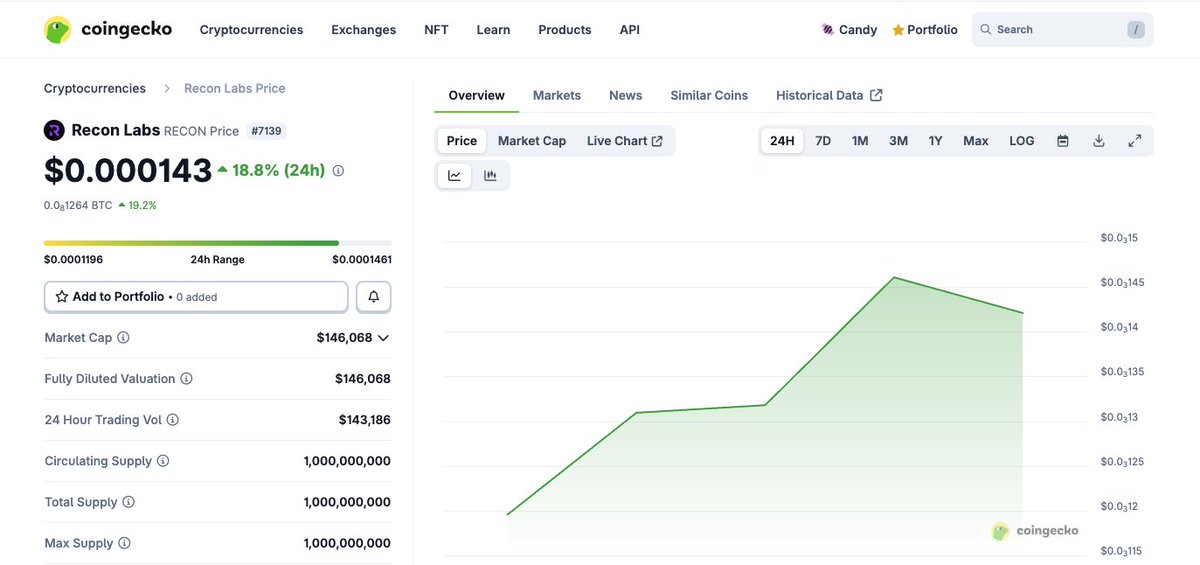Image resolution: width=1200 pixels, height=565 pixels.
Task: Switch to the Similar Coins tab
Action: [709, 95]
